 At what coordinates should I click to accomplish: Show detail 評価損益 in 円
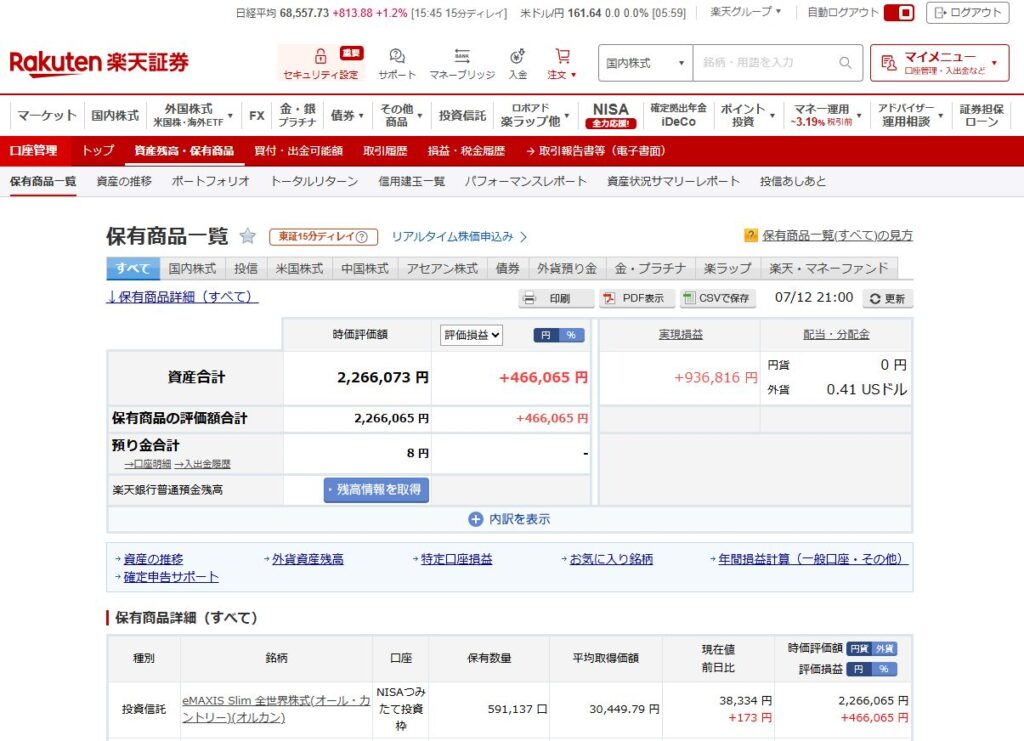[859, 669]
